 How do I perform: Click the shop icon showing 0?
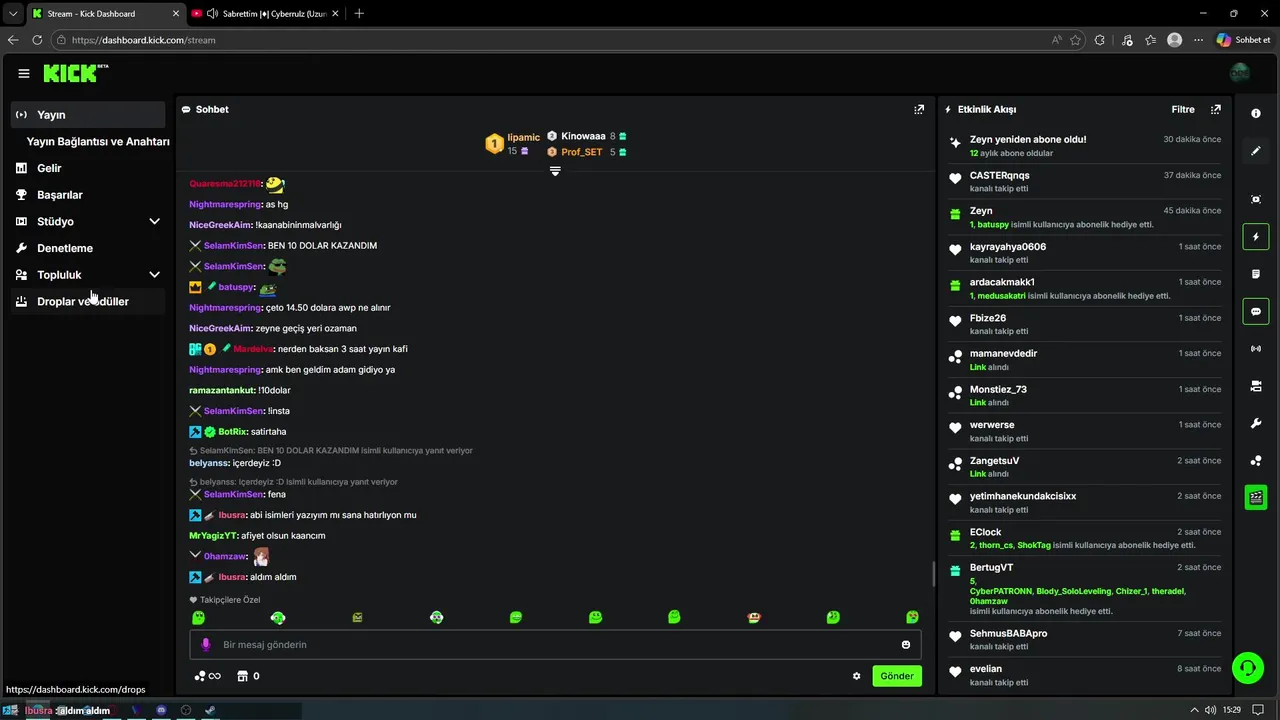248,676
